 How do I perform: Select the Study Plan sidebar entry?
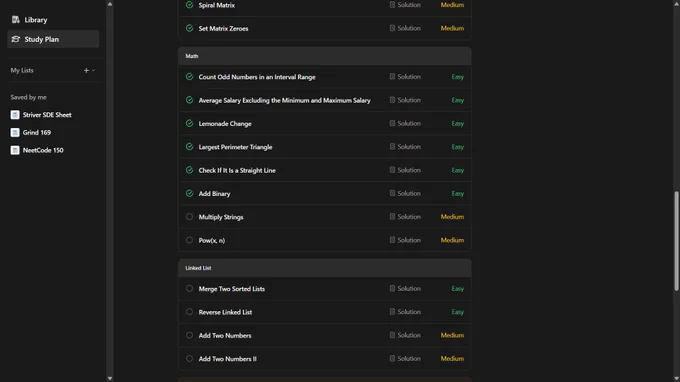[x=53, y=39]
